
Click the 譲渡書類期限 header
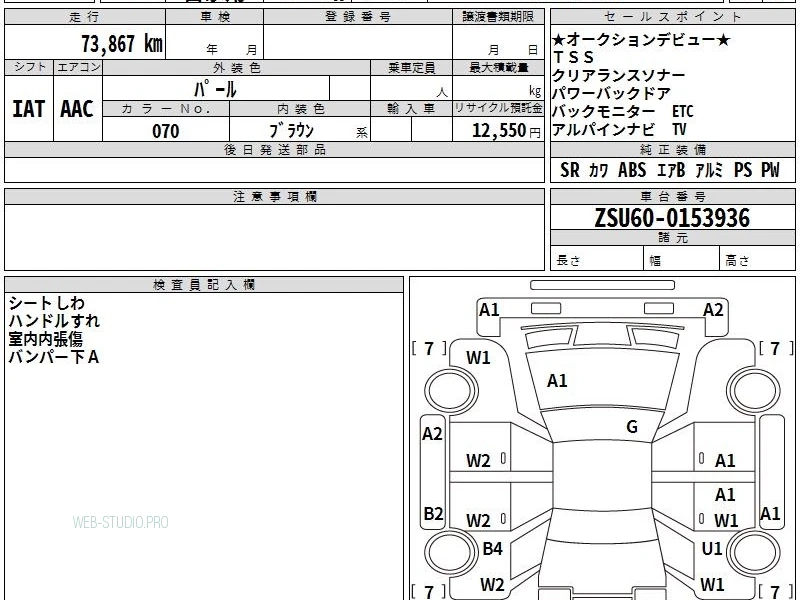point(498,17)
